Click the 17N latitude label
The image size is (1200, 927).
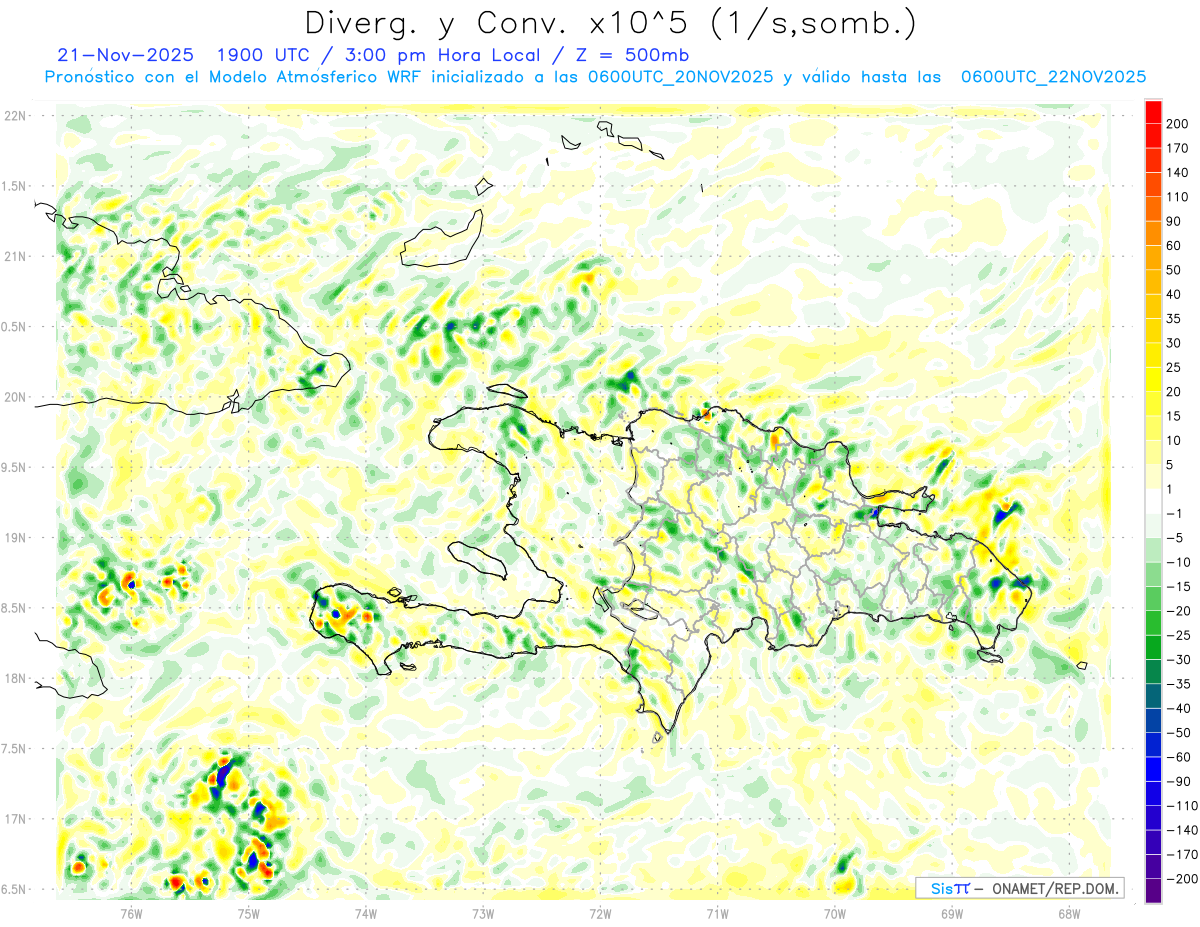[x=16, y=819]
